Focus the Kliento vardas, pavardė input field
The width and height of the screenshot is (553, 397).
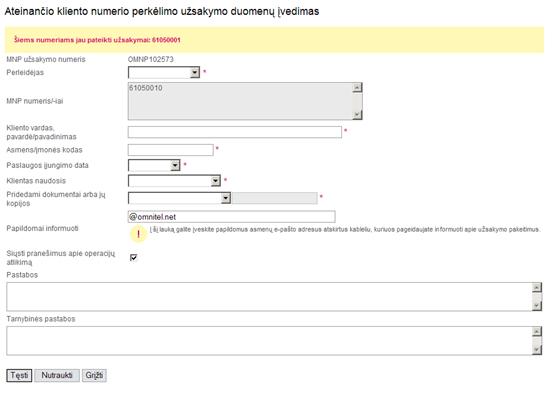(x=235, y=132)
